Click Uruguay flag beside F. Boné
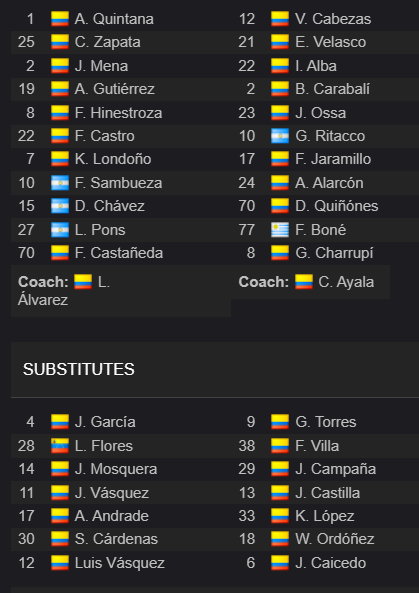 coord(280,230)
